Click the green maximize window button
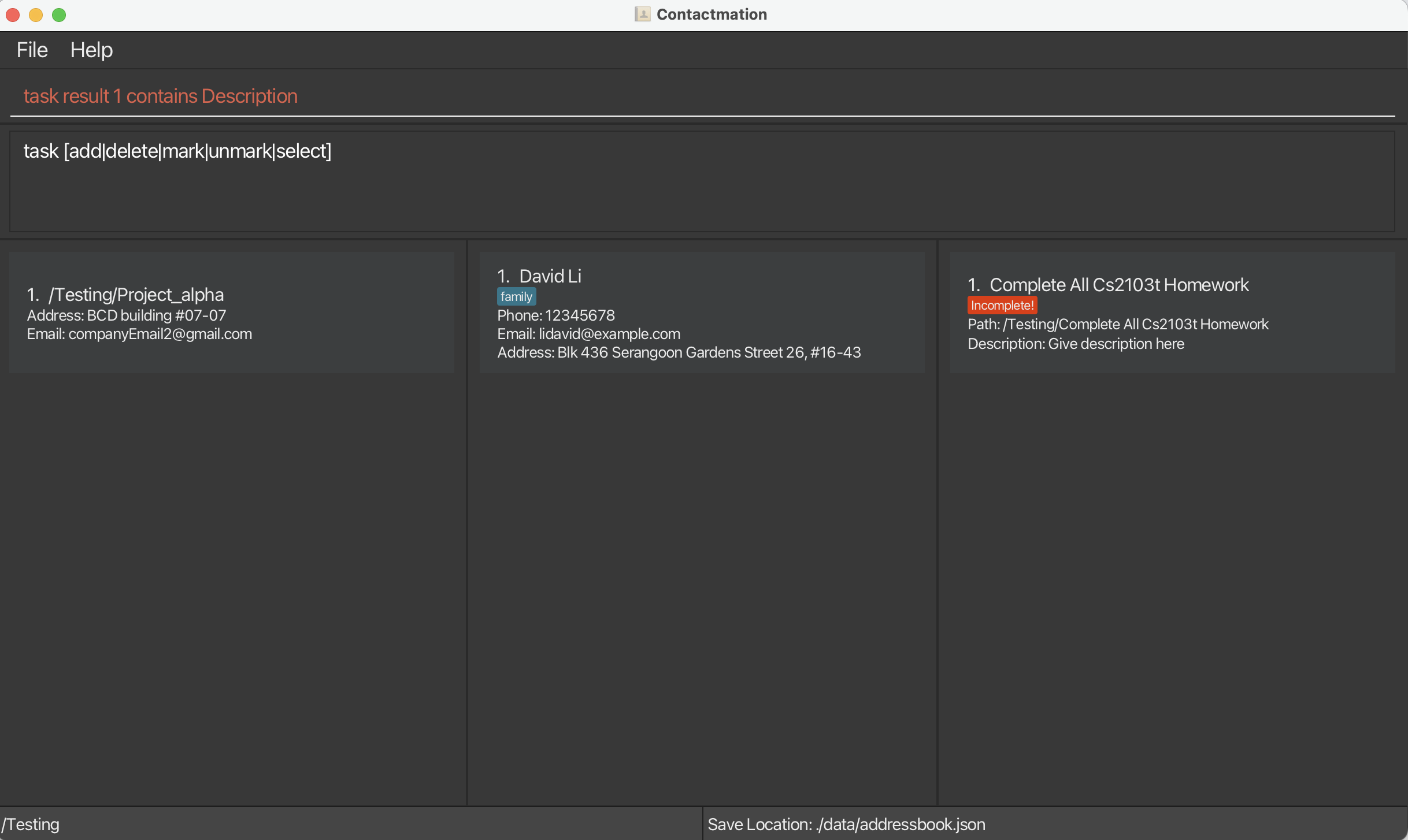1408x840 pixels. point(59,15)
